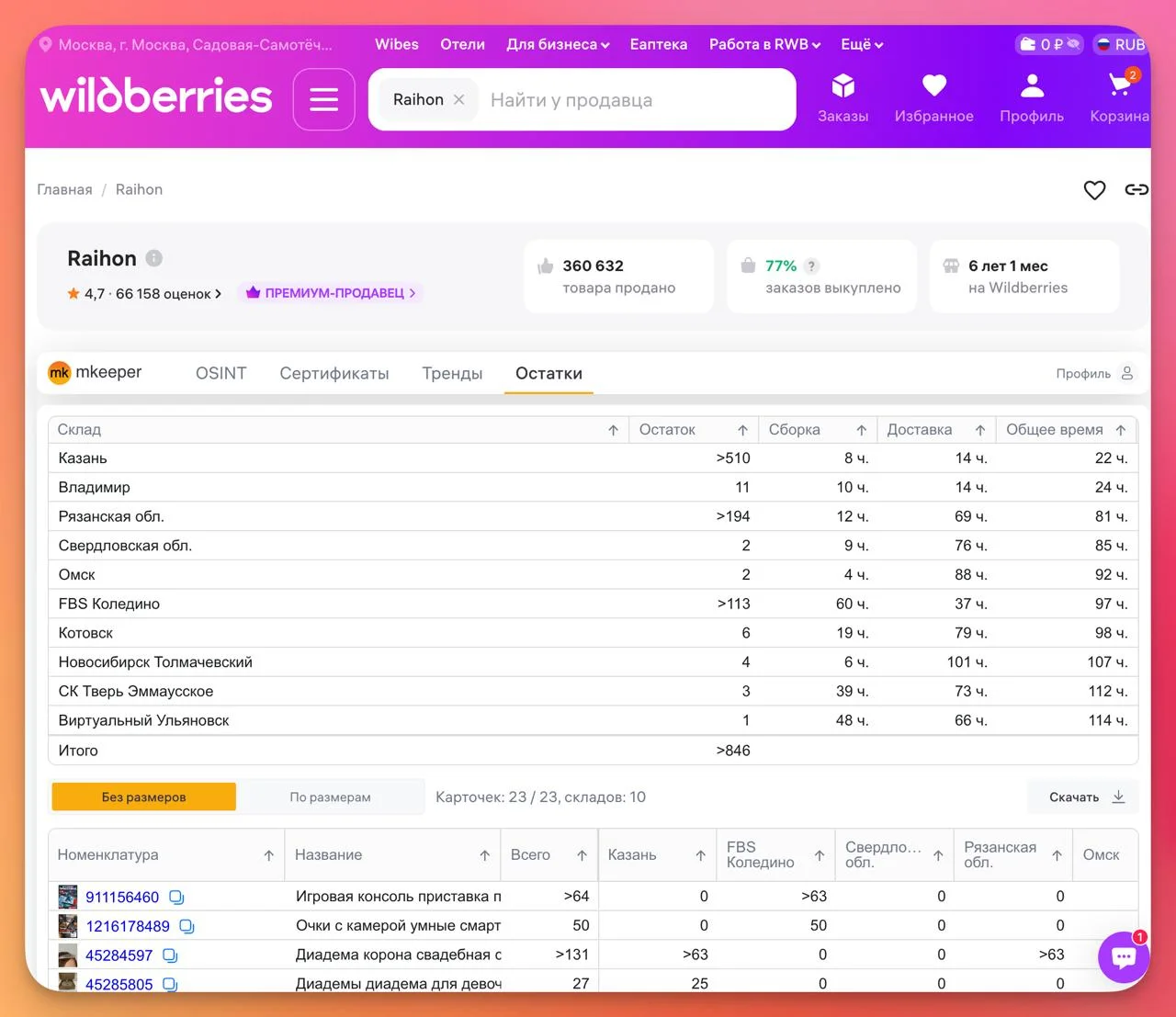Viewport: 1176px width, 1017px height.
Task: Expand Работа в RWB dropdown
Action: click(764, 44)
